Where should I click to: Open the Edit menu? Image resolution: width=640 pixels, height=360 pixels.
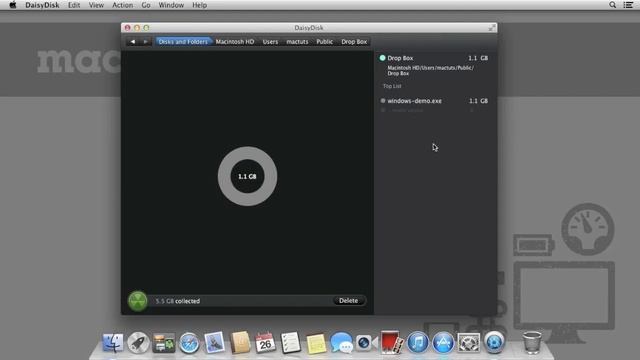74,5
